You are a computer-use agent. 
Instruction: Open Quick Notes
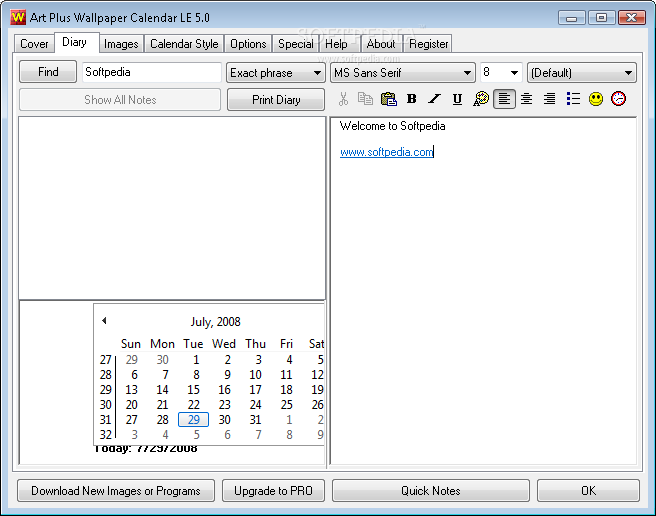point(431,490)
